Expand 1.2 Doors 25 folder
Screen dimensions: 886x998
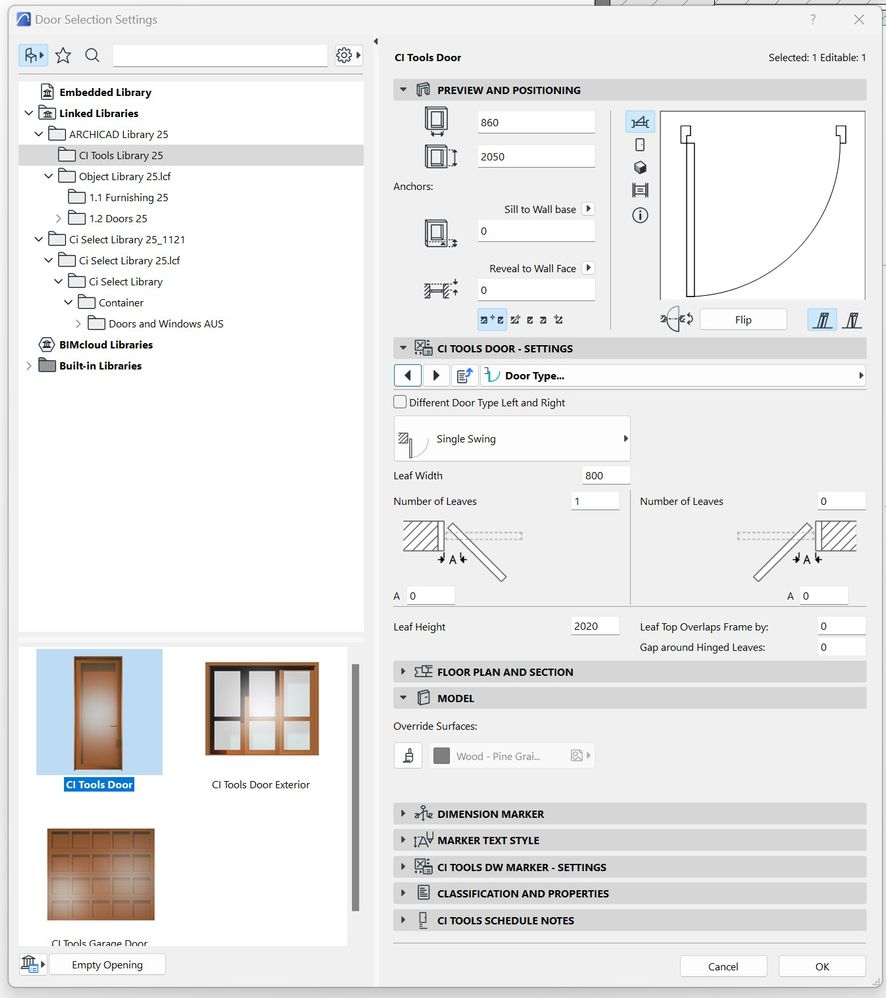tap(59, 218)
